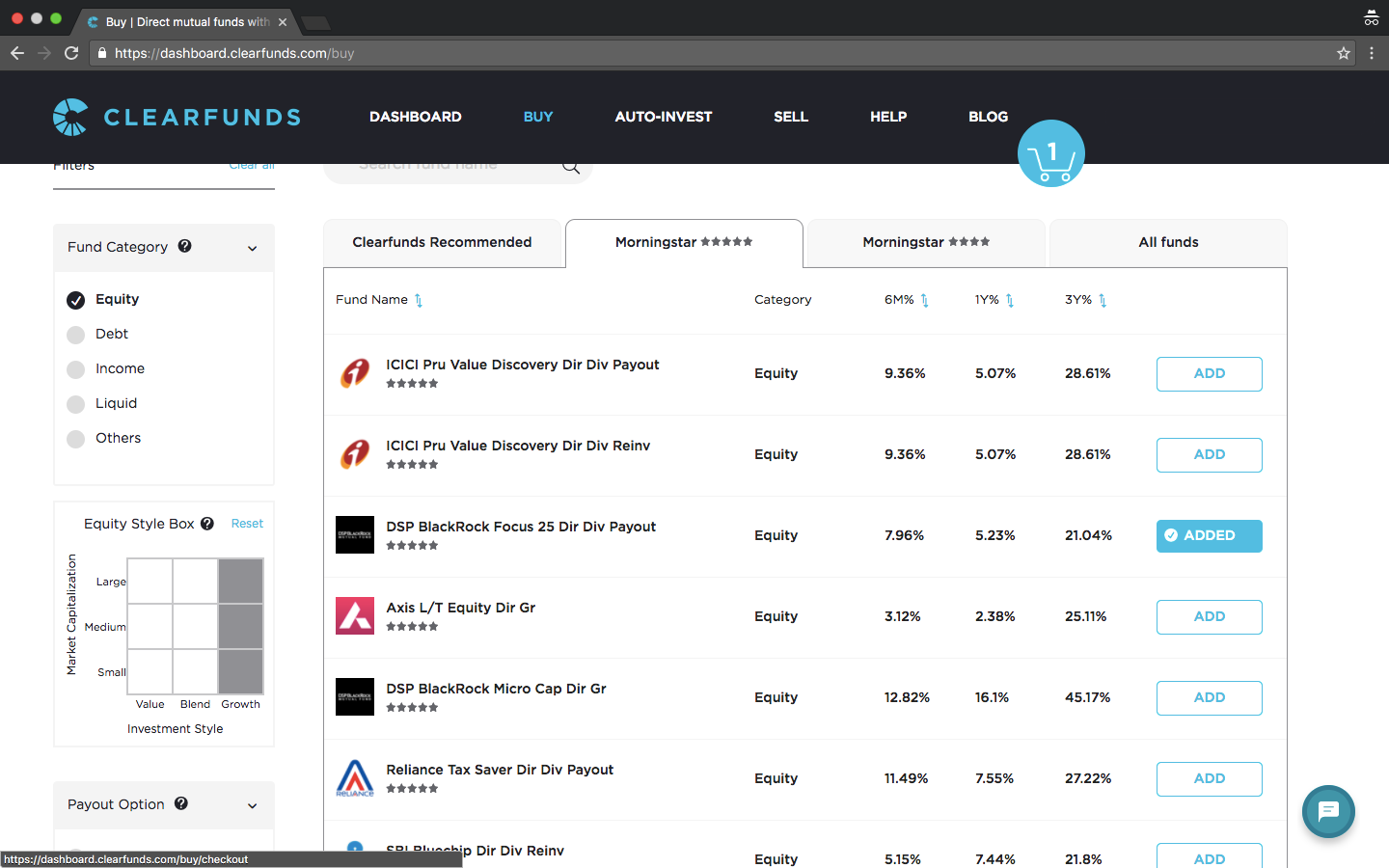The width and height of the screenshot is (1389, 868).
Task: Remove added DSP BlackRock Focus 25
Action: [x=1210, y=536]
